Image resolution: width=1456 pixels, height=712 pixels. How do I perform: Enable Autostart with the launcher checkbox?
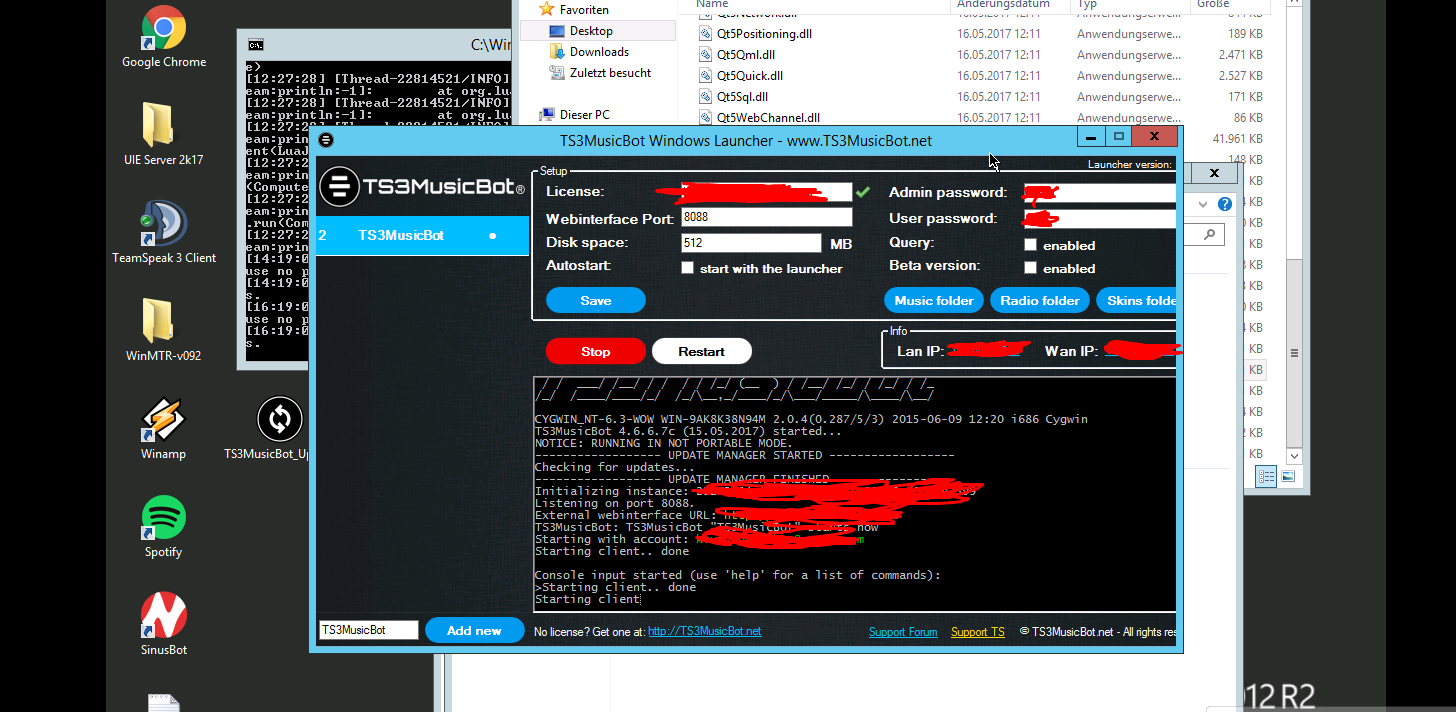pyautogui.click(x=687, y=268)
